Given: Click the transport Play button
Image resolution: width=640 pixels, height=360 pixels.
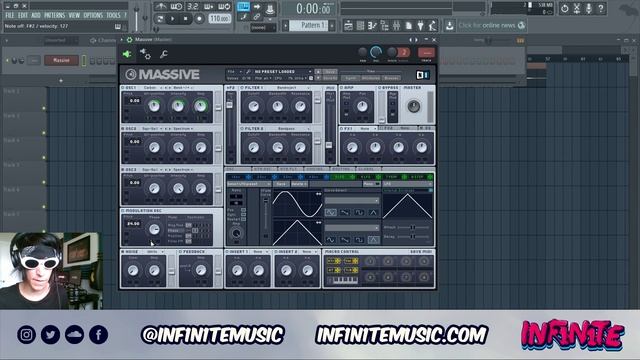Looking at the screenshot, I should click(173, 19).
